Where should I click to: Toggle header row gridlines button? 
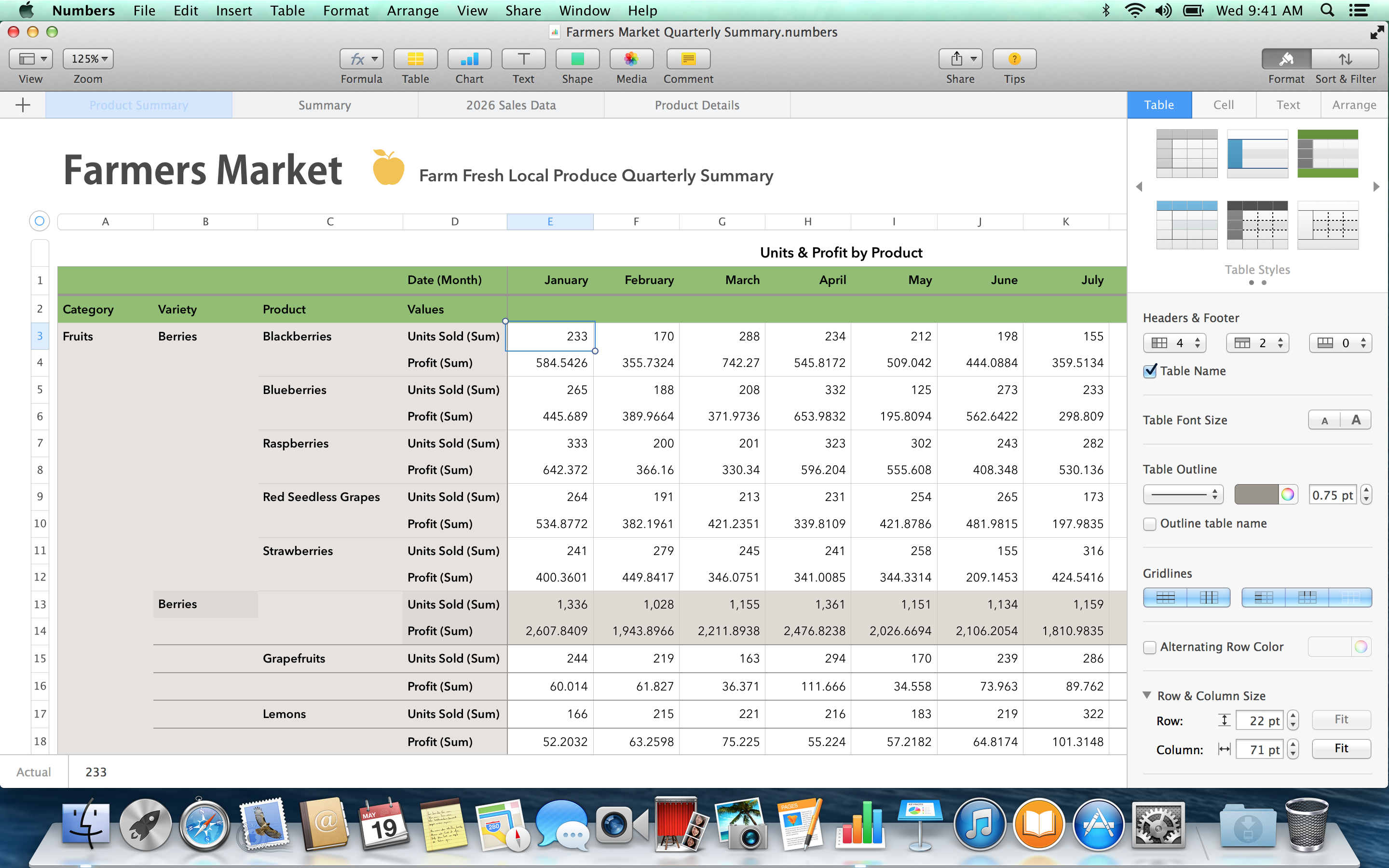coord(1307,597)
